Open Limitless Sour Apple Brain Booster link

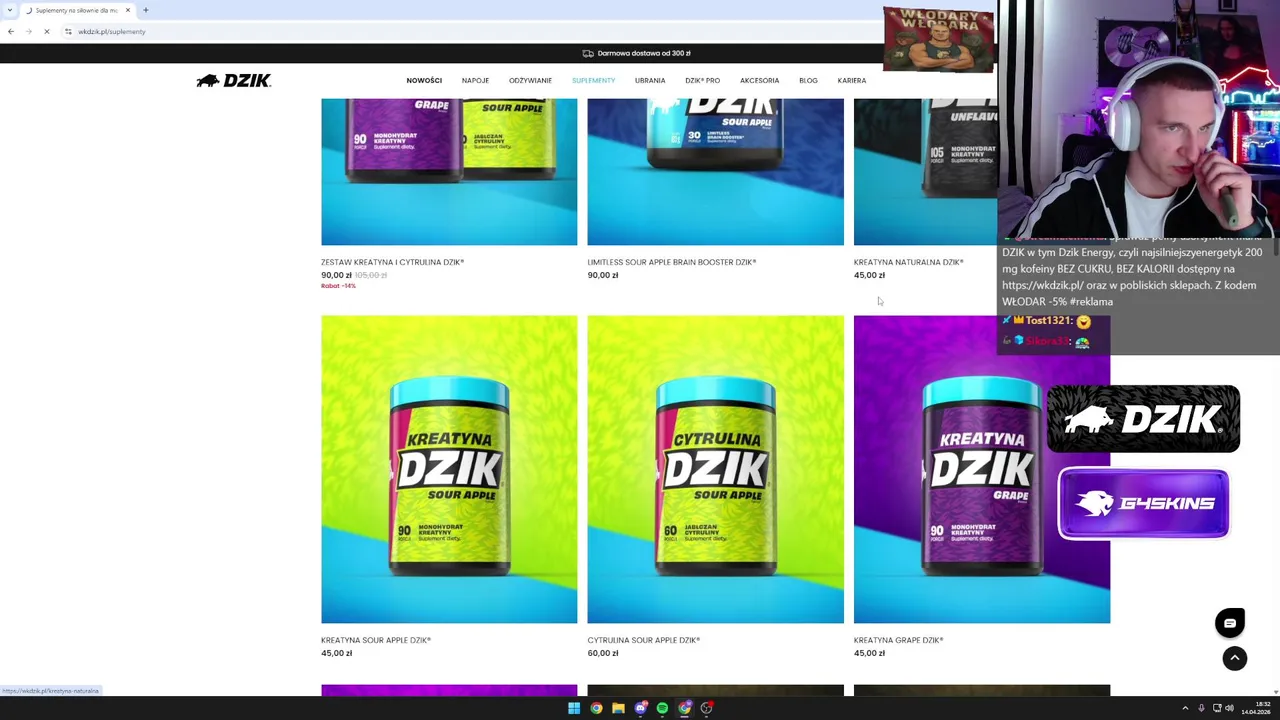pos(671,262)
